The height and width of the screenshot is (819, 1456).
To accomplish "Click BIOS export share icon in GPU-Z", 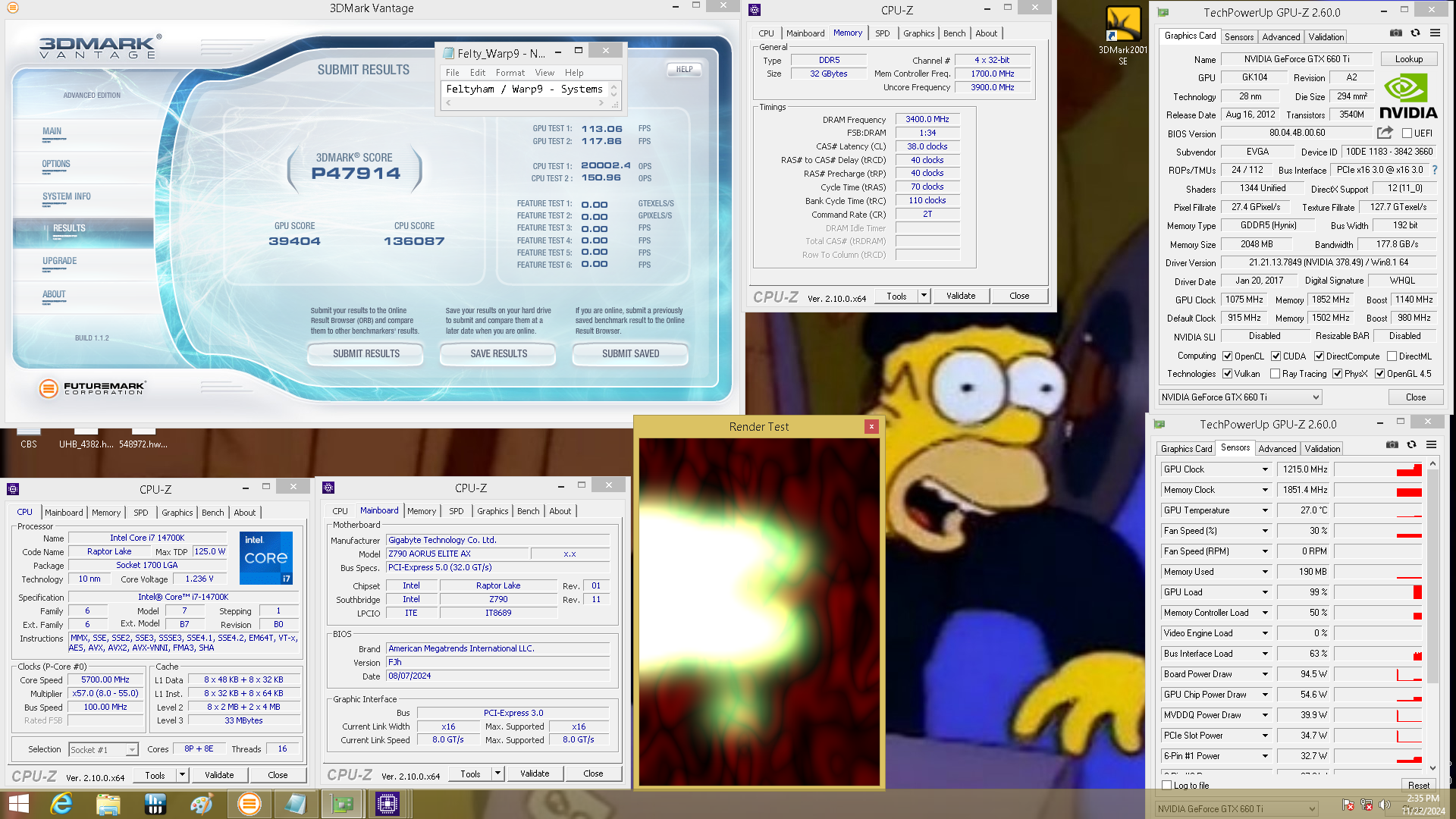I will (1385, 133).
